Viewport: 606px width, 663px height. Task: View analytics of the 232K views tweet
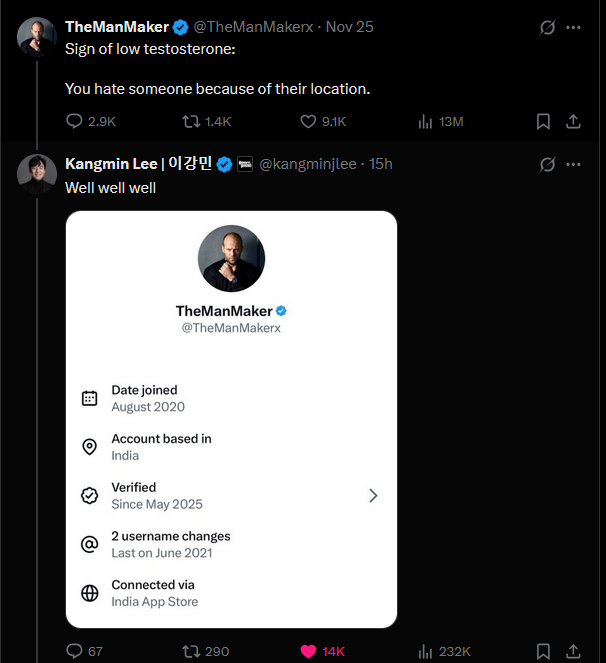(x=425, y=651)
